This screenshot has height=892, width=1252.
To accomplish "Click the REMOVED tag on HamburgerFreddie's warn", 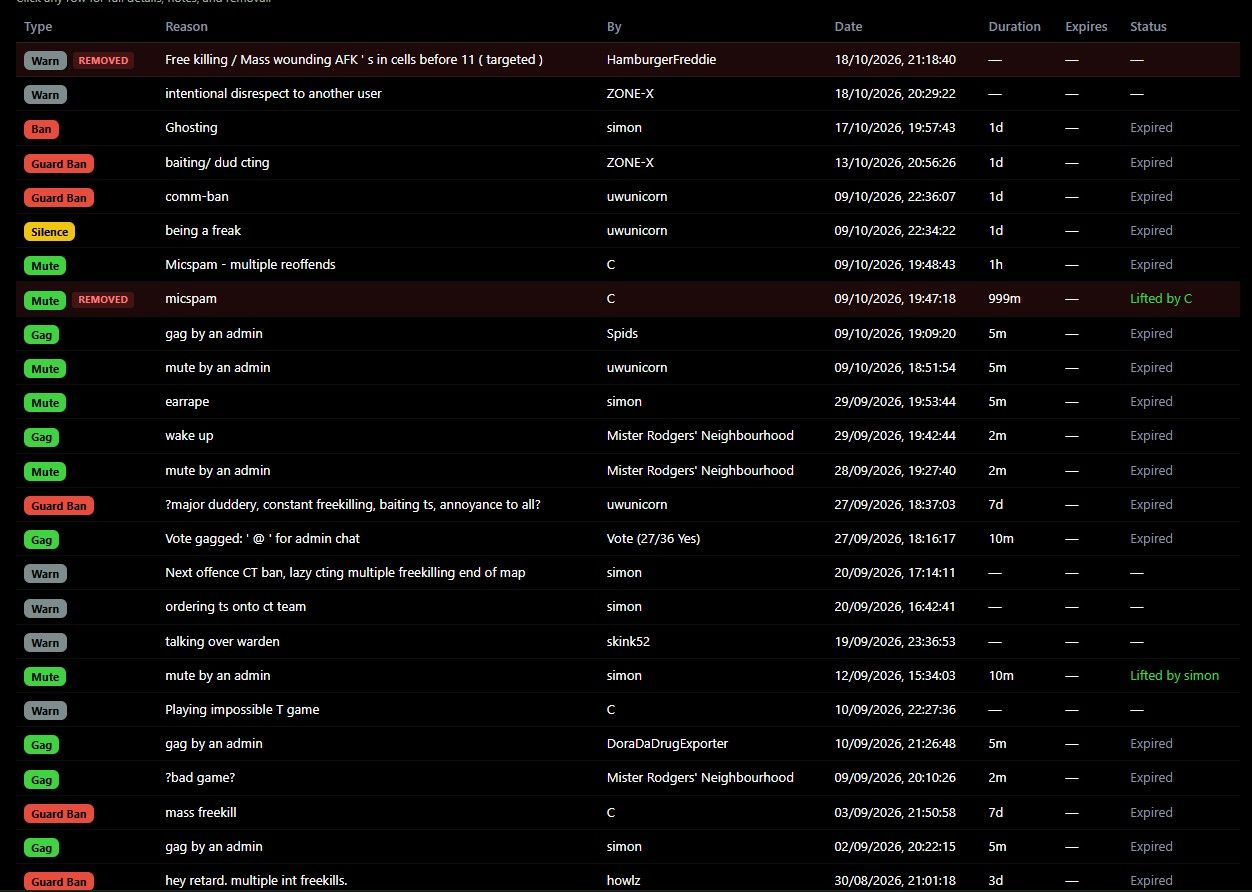I will coord(103,60).
